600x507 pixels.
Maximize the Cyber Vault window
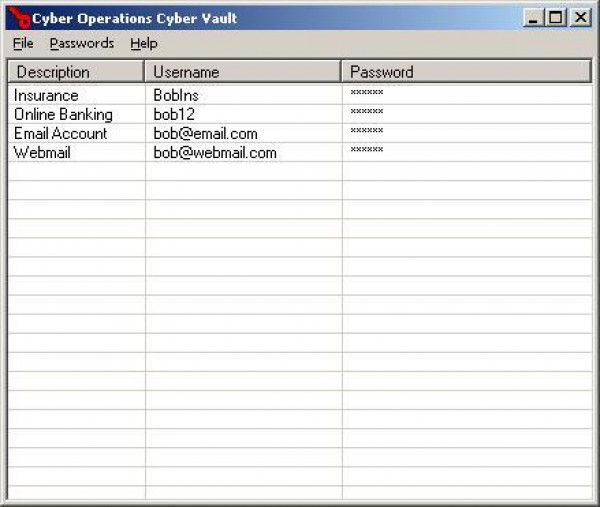(556, 18)
